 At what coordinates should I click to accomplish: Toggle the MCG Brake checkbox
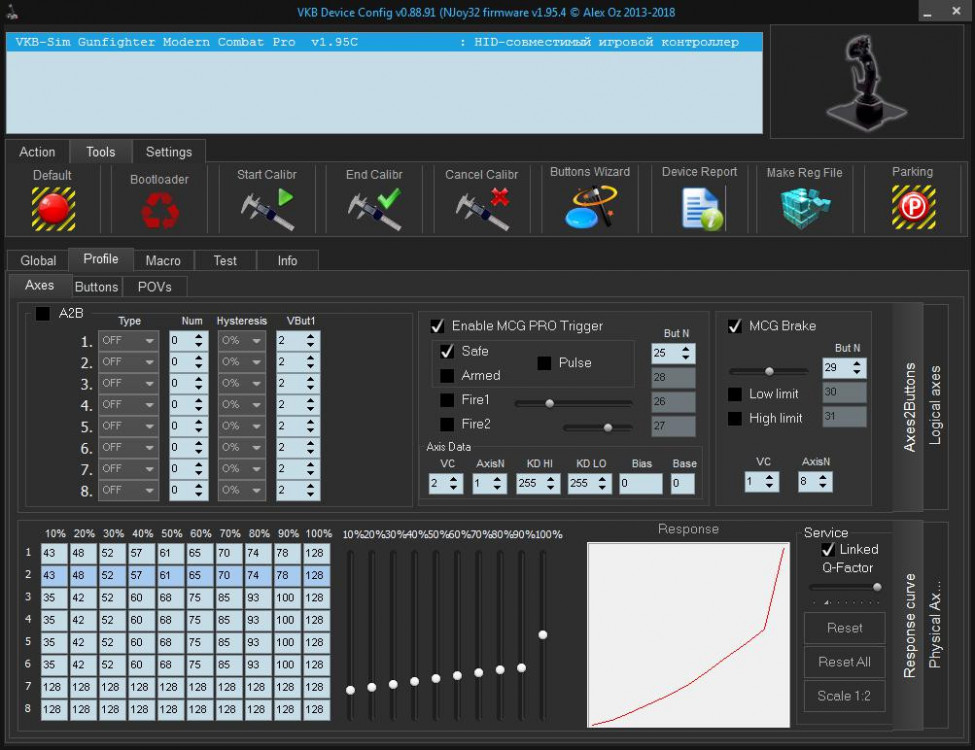pyautogui.click(x=735, y=326)
